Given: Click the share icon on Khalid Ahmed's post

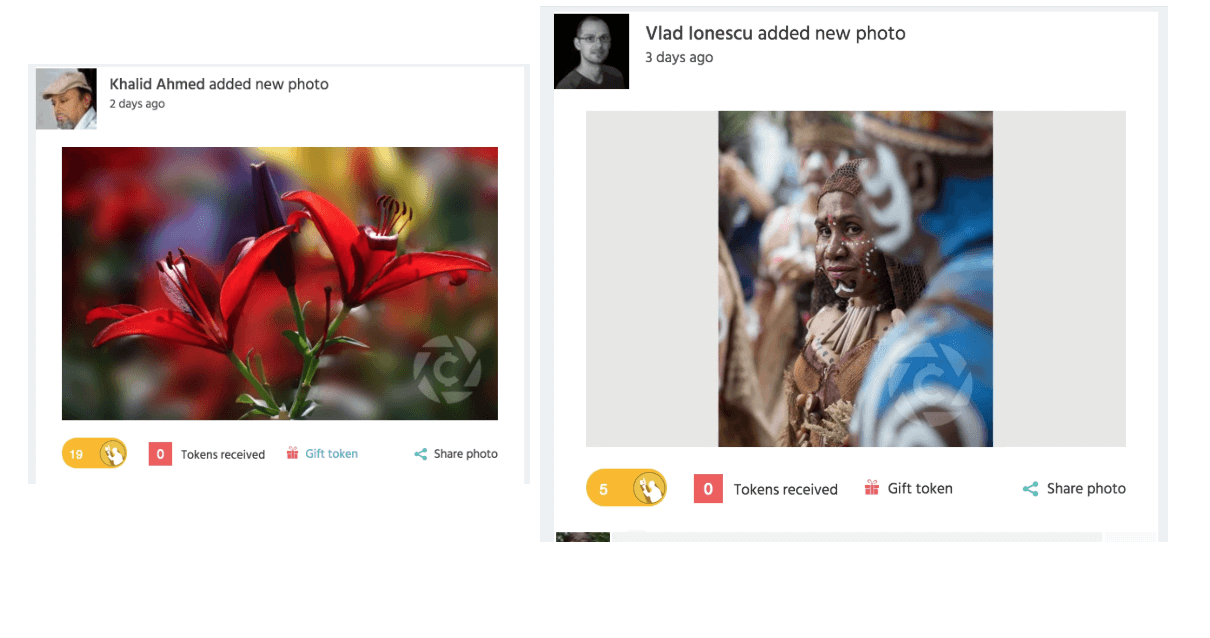Looking at the screenshot, I should pos(420,453).
